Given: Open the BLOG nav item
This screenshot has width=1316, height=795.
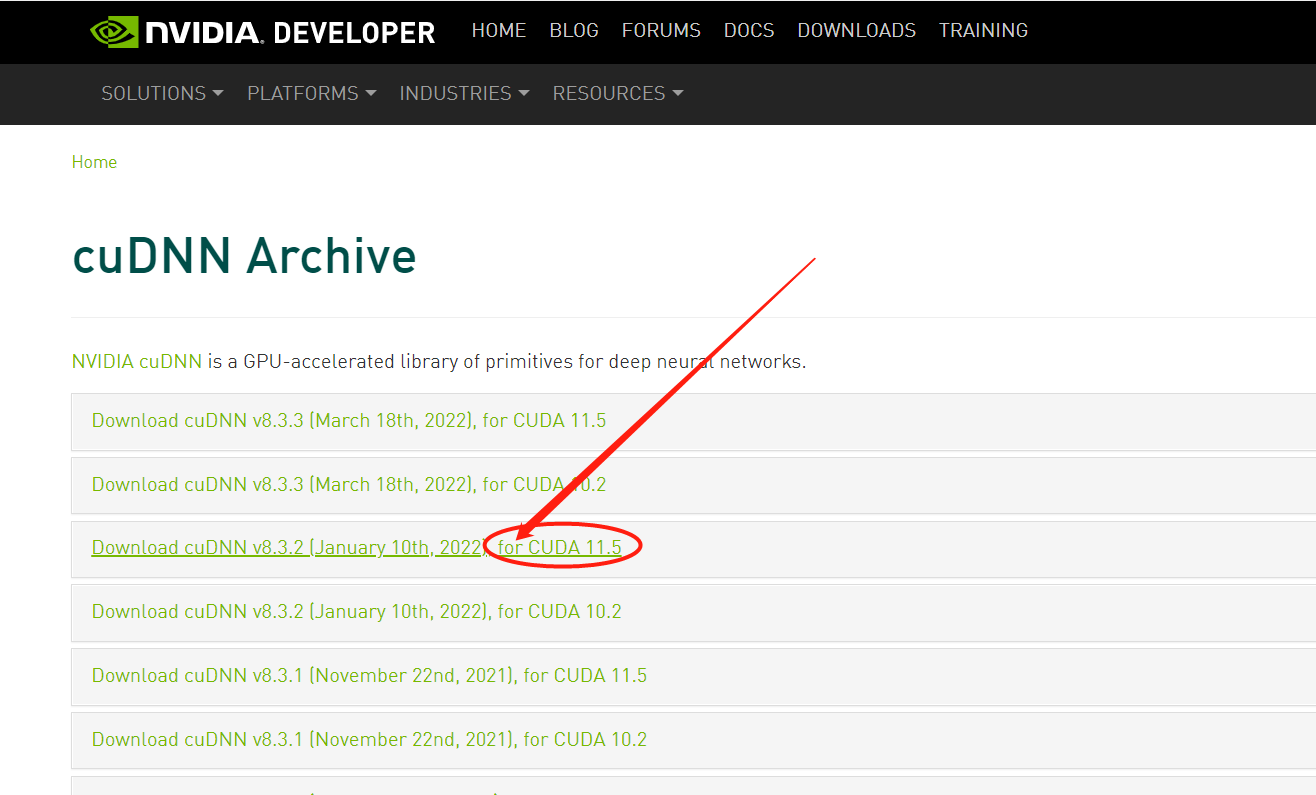Looking at the screenshot, I should [574, 31].
